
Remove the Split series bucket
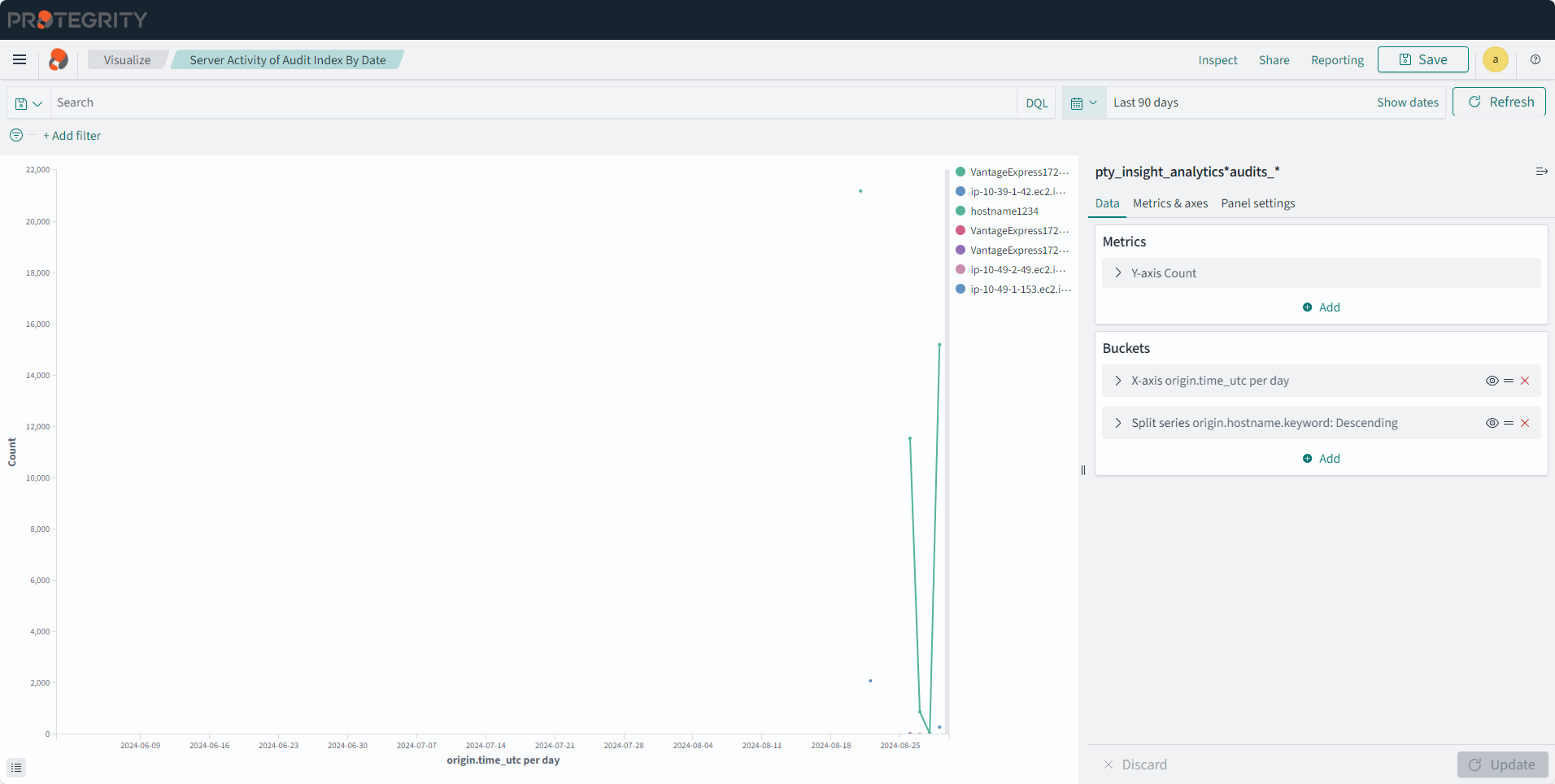point(1525,423)
